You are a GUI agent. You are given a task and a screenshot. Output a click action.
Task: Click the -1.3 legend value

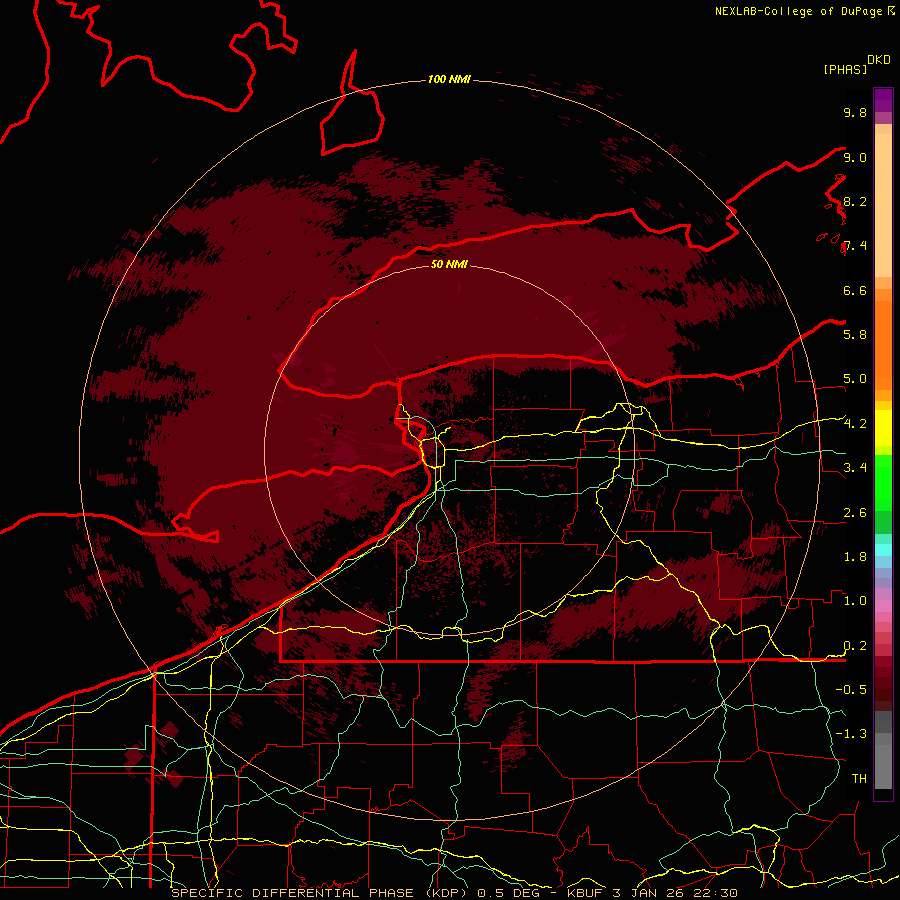(x=851, y=734)
